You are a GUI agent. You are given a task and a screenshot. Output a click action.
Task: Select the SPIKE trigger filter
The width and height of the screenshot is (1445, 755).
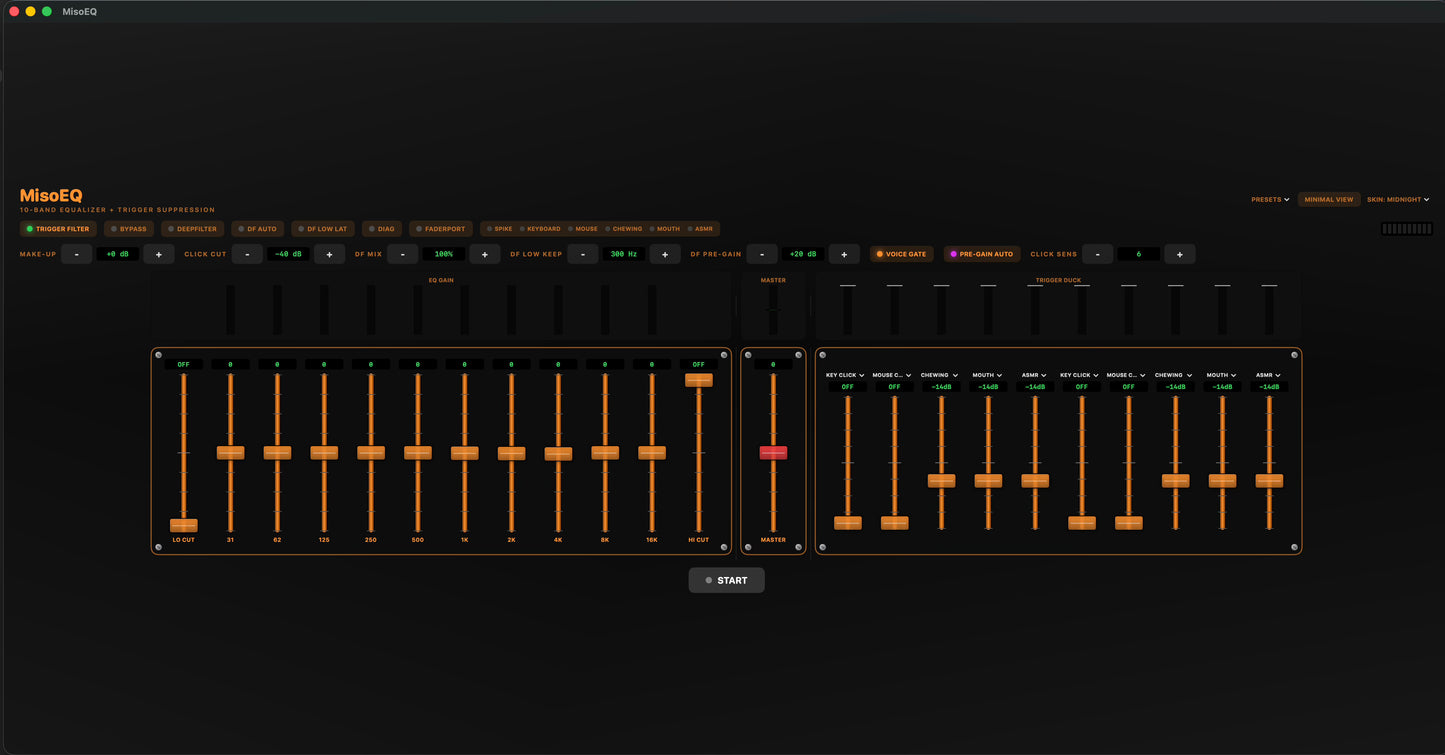point(499,229)
